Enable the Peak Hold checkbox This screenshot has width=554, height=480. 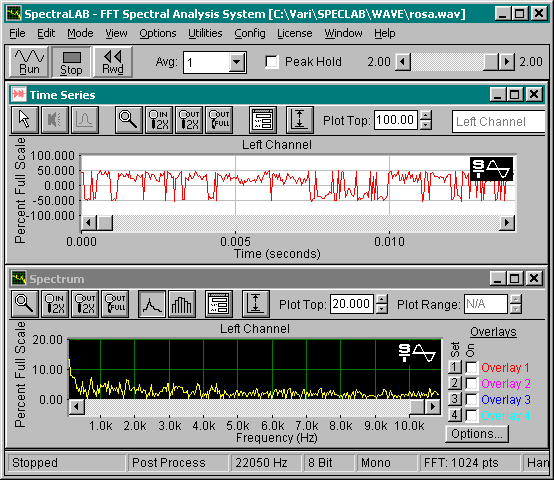272,62
